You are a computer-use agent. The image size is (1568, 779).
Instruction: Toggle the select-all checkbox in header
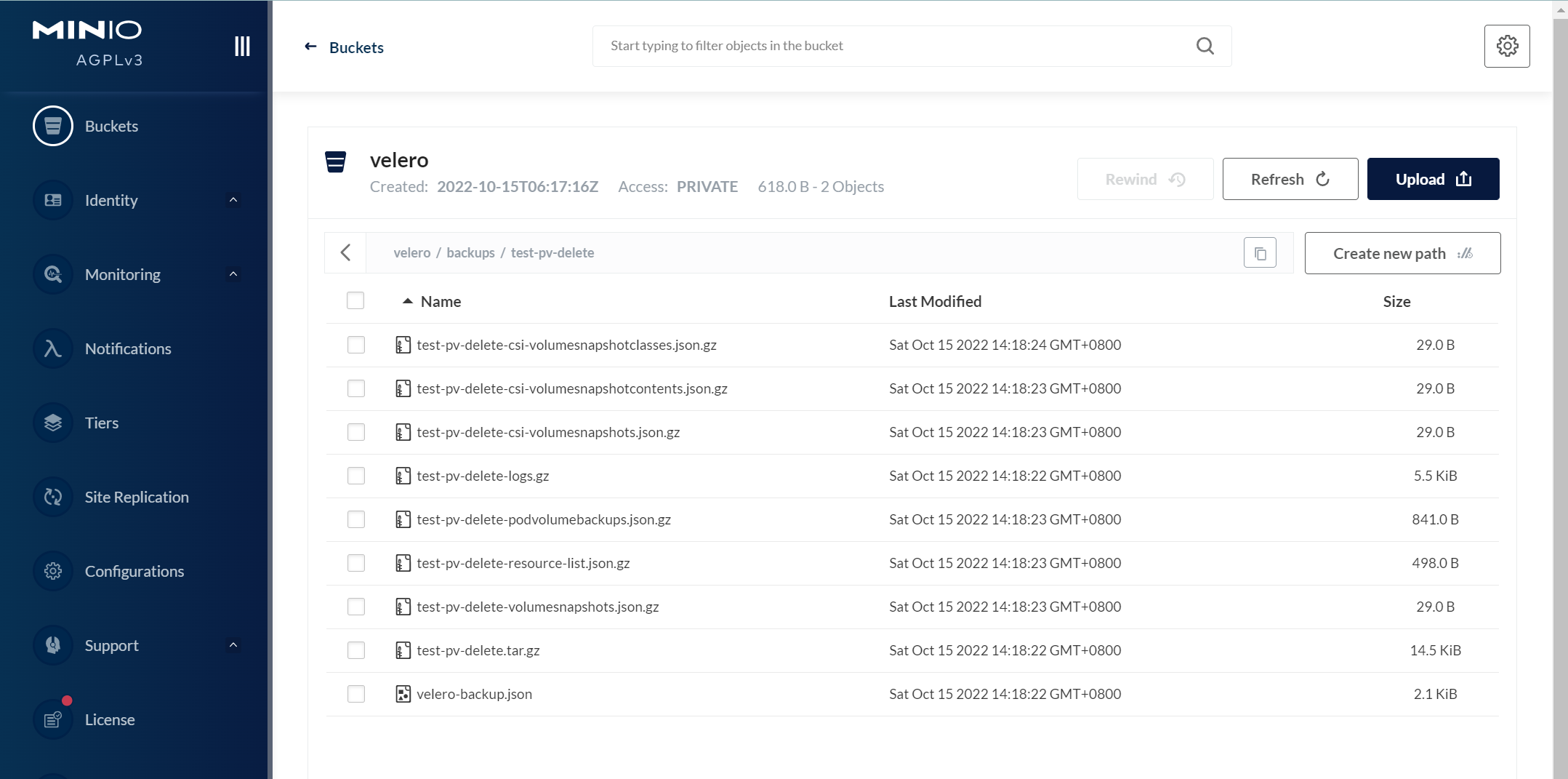355,300
